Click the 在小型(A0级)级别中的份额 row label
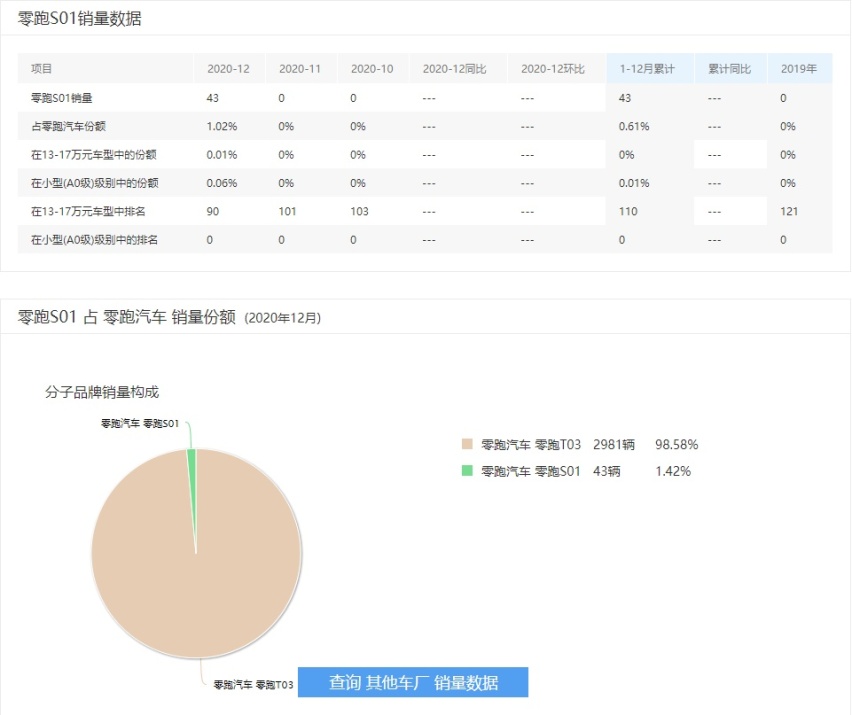Viewport: 852px width, 715px height. point(95,183)
